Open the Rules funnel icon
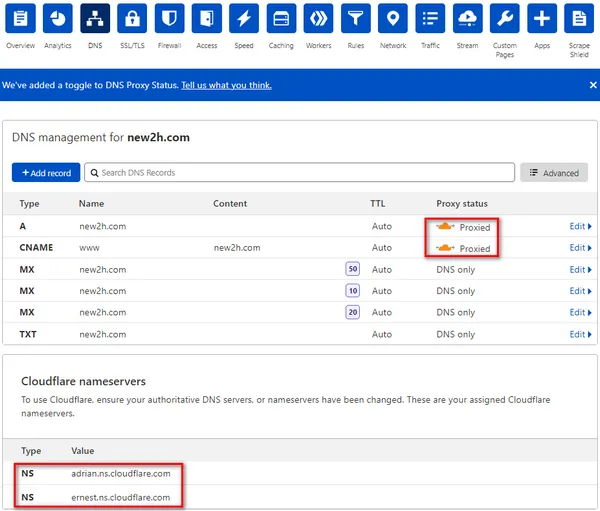 (355, 18)
